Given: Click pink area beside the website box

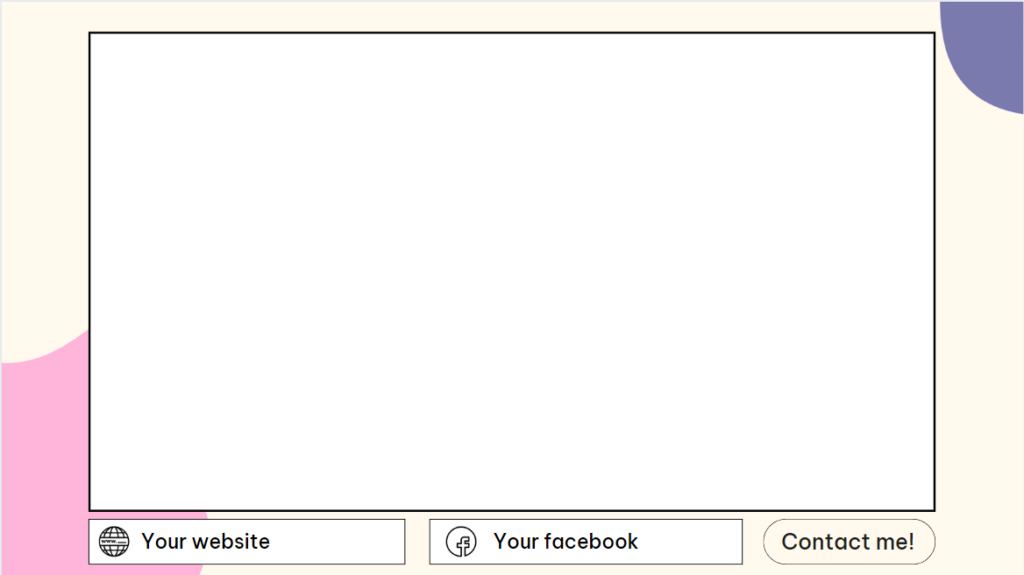Looking at the screenshot, I should 46,542.
